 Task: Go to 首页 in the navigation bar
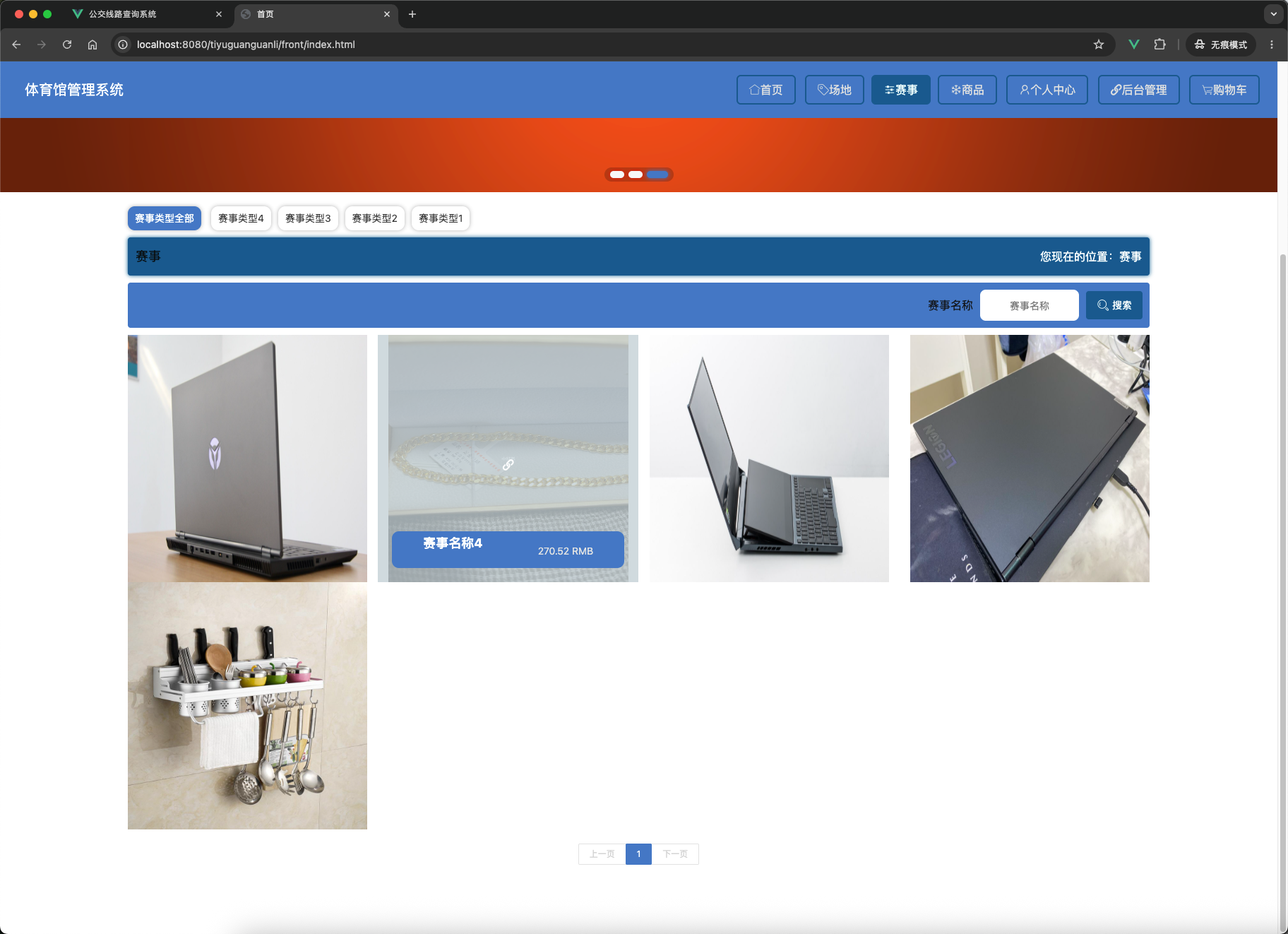(x=765, y=90)
